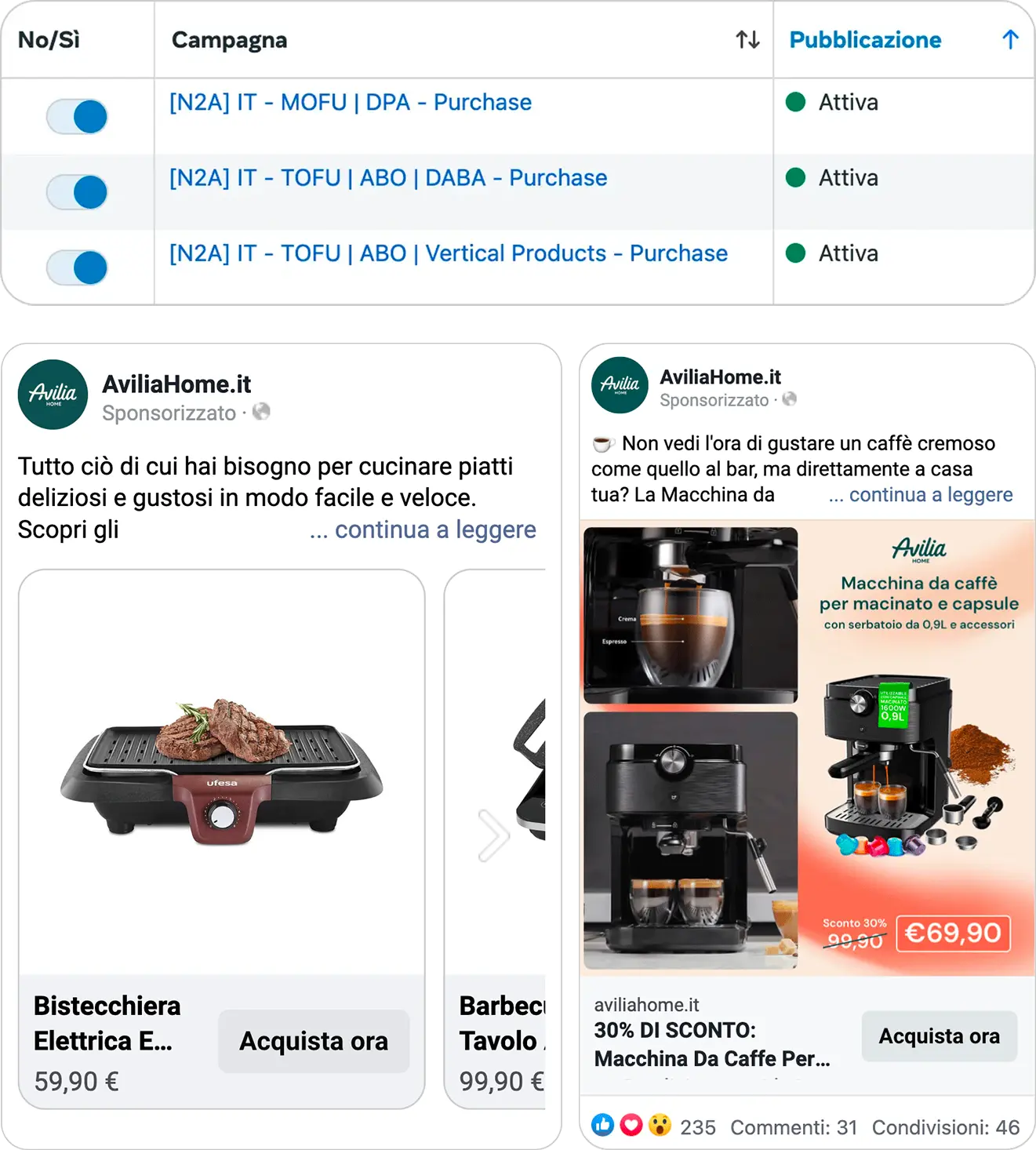Screen dimensions: 1036x1150
Task: Click the Avilia logo on the carousel ad
Action: coord(53,395)
